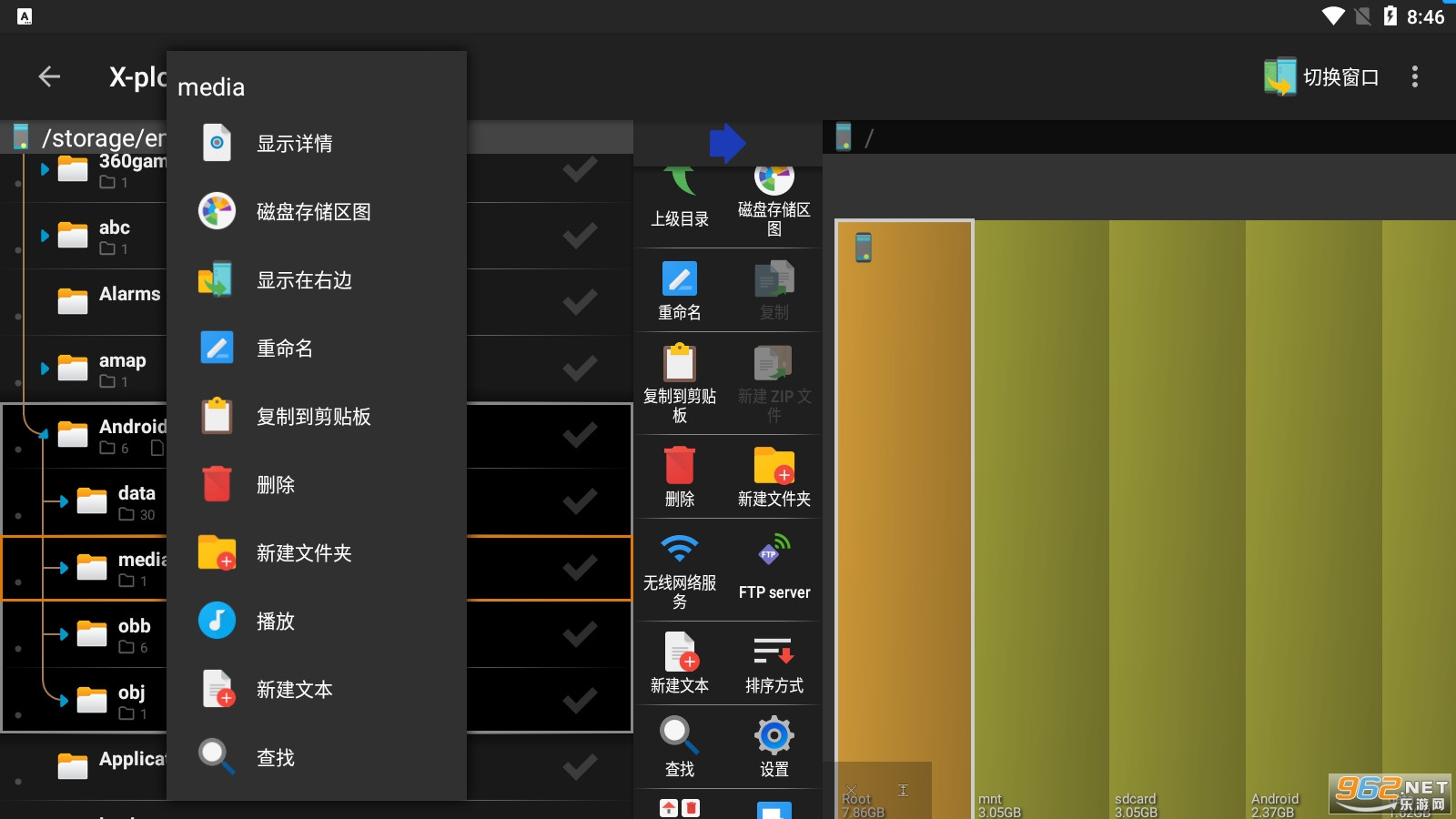Click the 磁盘存储区图 toolbar icon
The image size is (1456, 819).
pos(774,202)
